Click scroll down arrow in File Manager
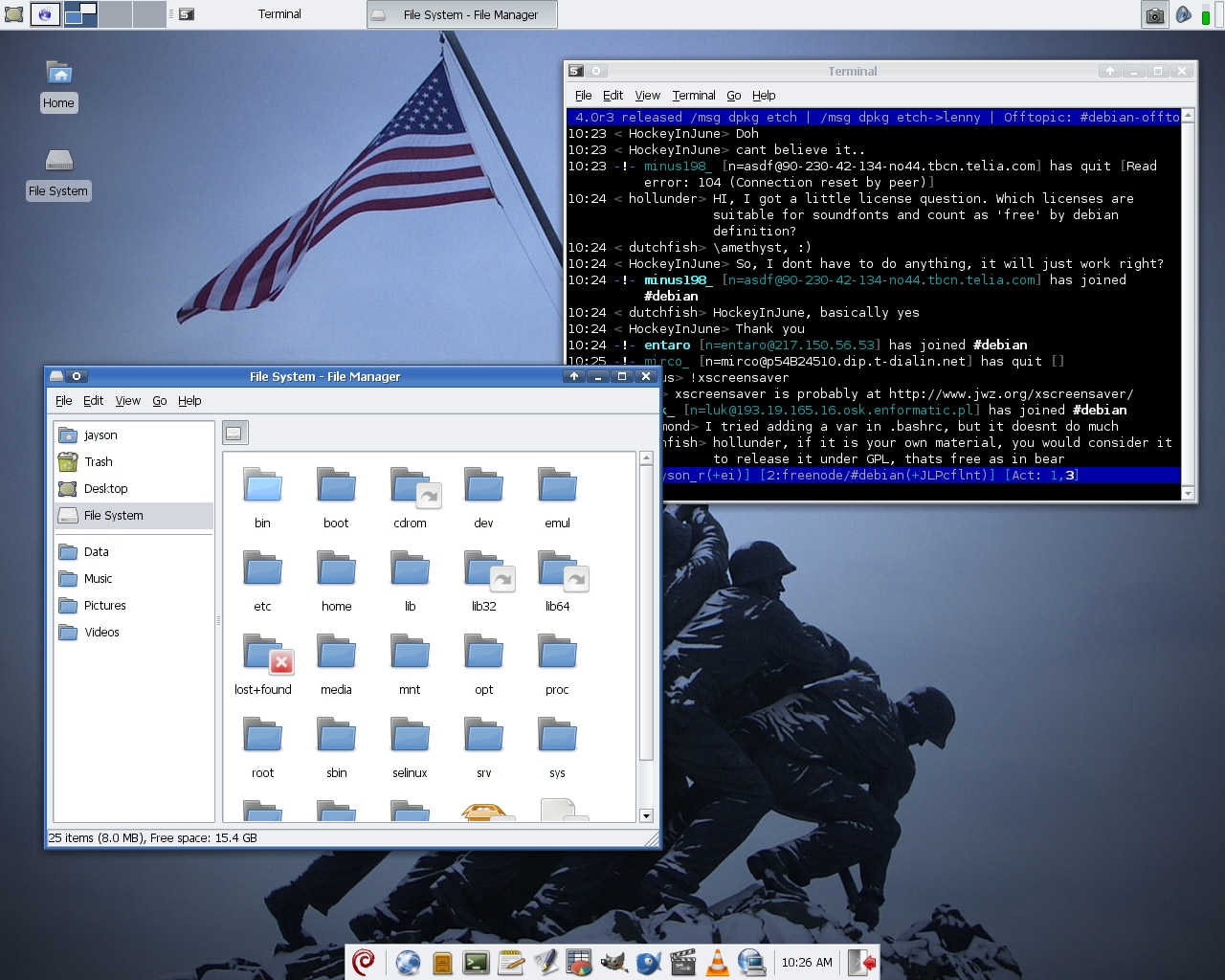The width and height of the screenshot is (1225, 980). pos(646,816)
